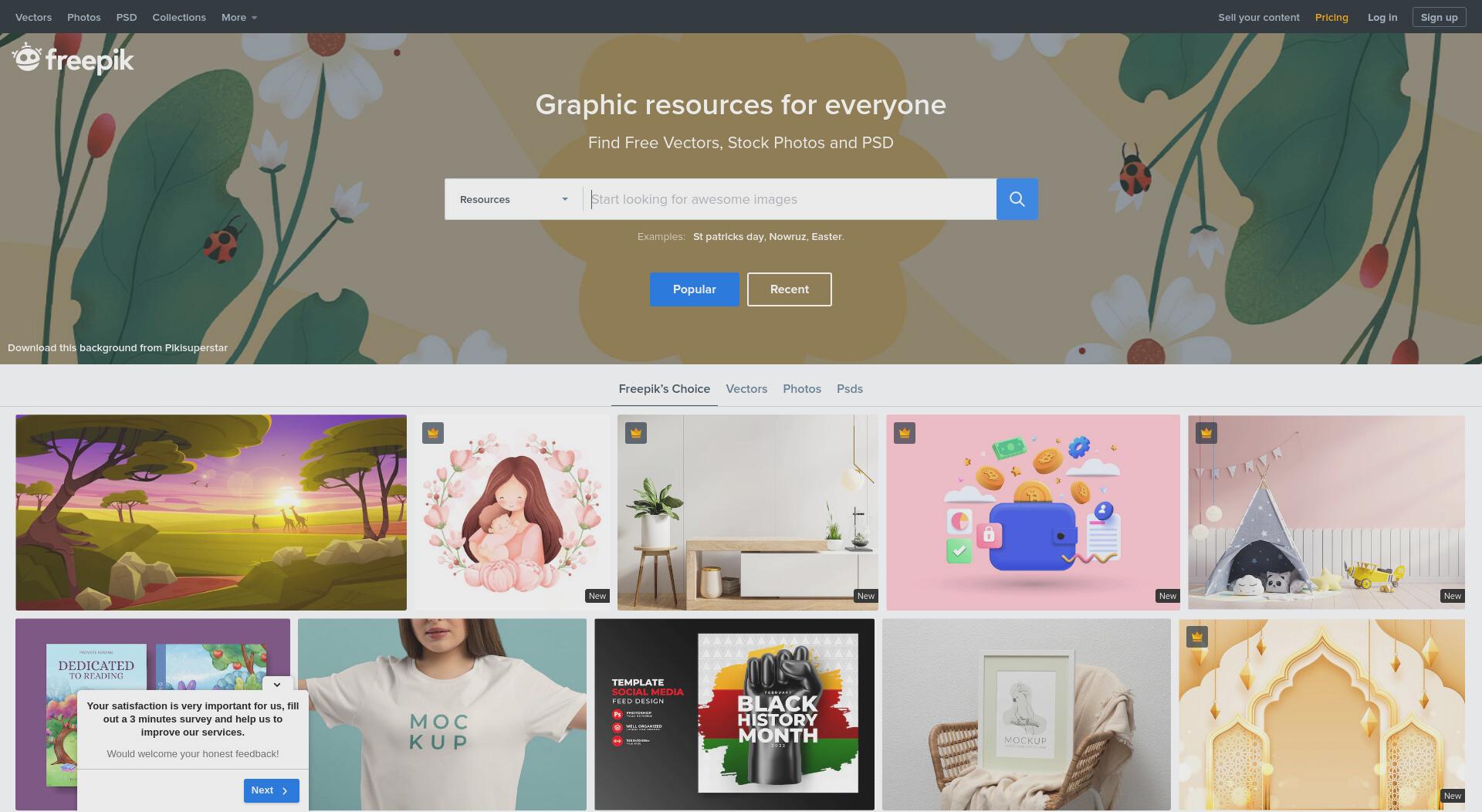This screenshot has height=812, width=1482.
Task: Click the St patricks day example
Action: click(728, 237)
